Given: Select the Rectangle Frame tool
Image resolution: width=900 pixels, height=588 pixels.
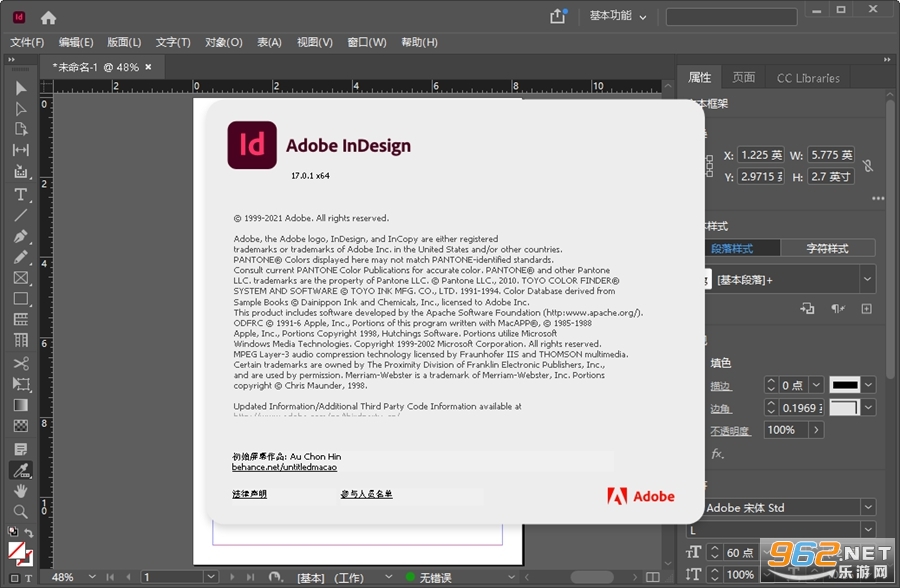Looking at the screenshot, I should (x=21, y=278).
